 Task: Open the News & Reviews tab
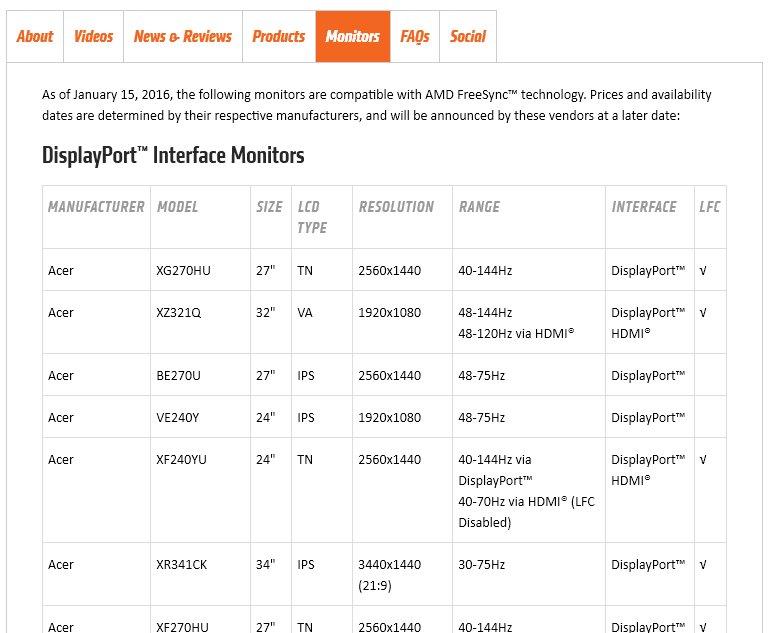(183, 37)
